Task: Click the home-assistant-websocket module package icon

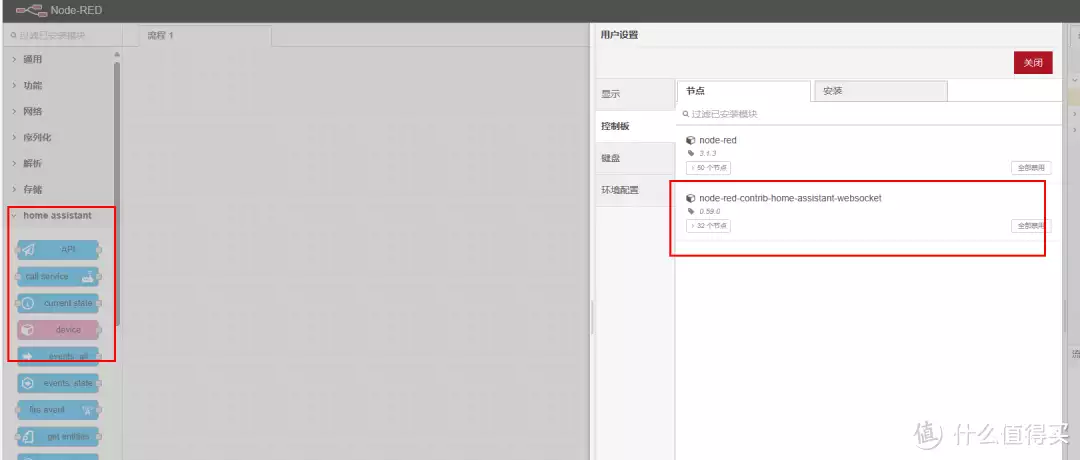Action: (691, 198)
